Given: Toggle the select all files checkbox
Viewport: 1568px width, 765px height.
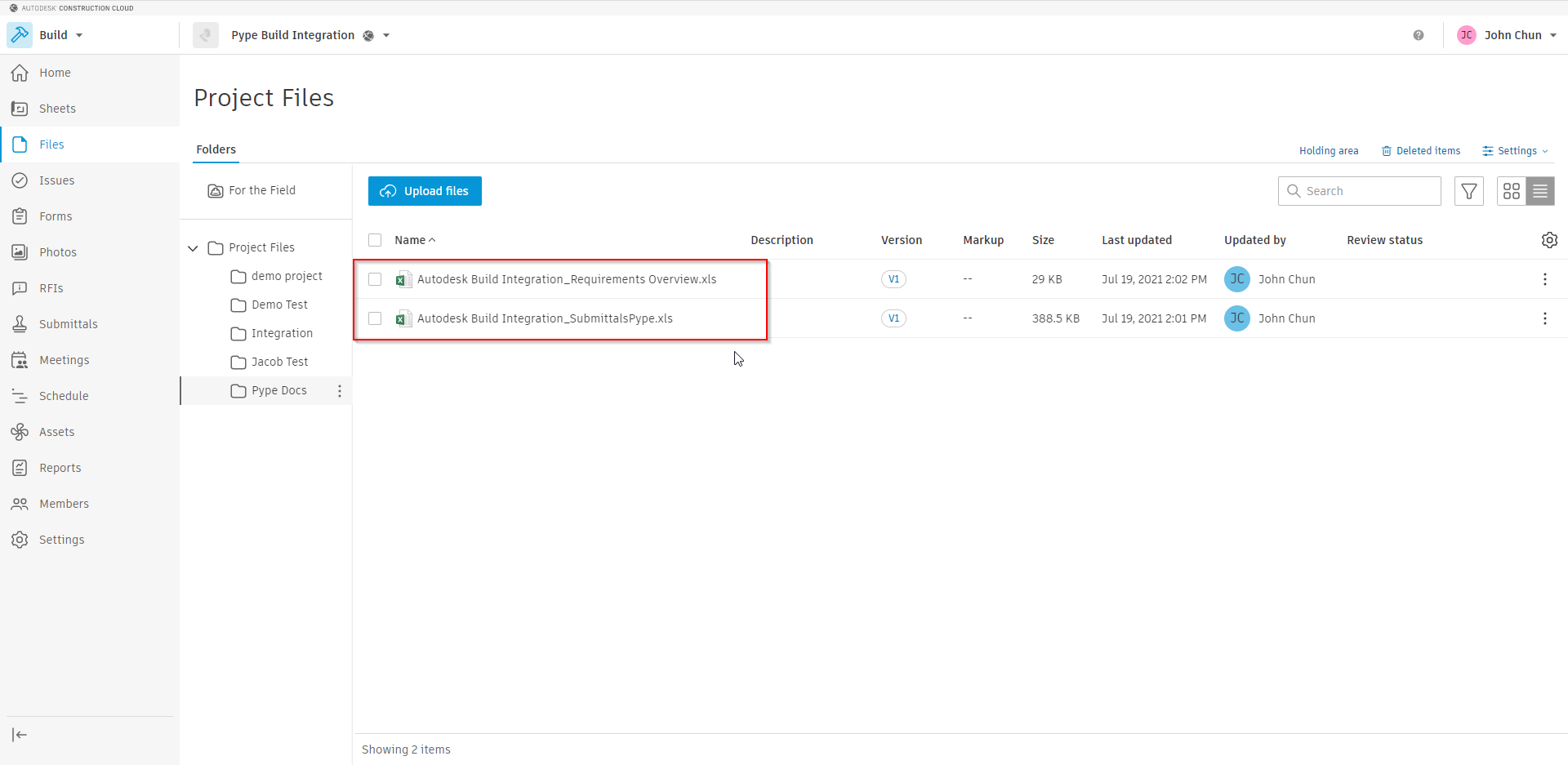Looking at the screenshot, I should pyautogui.click(x=375, y=240).
